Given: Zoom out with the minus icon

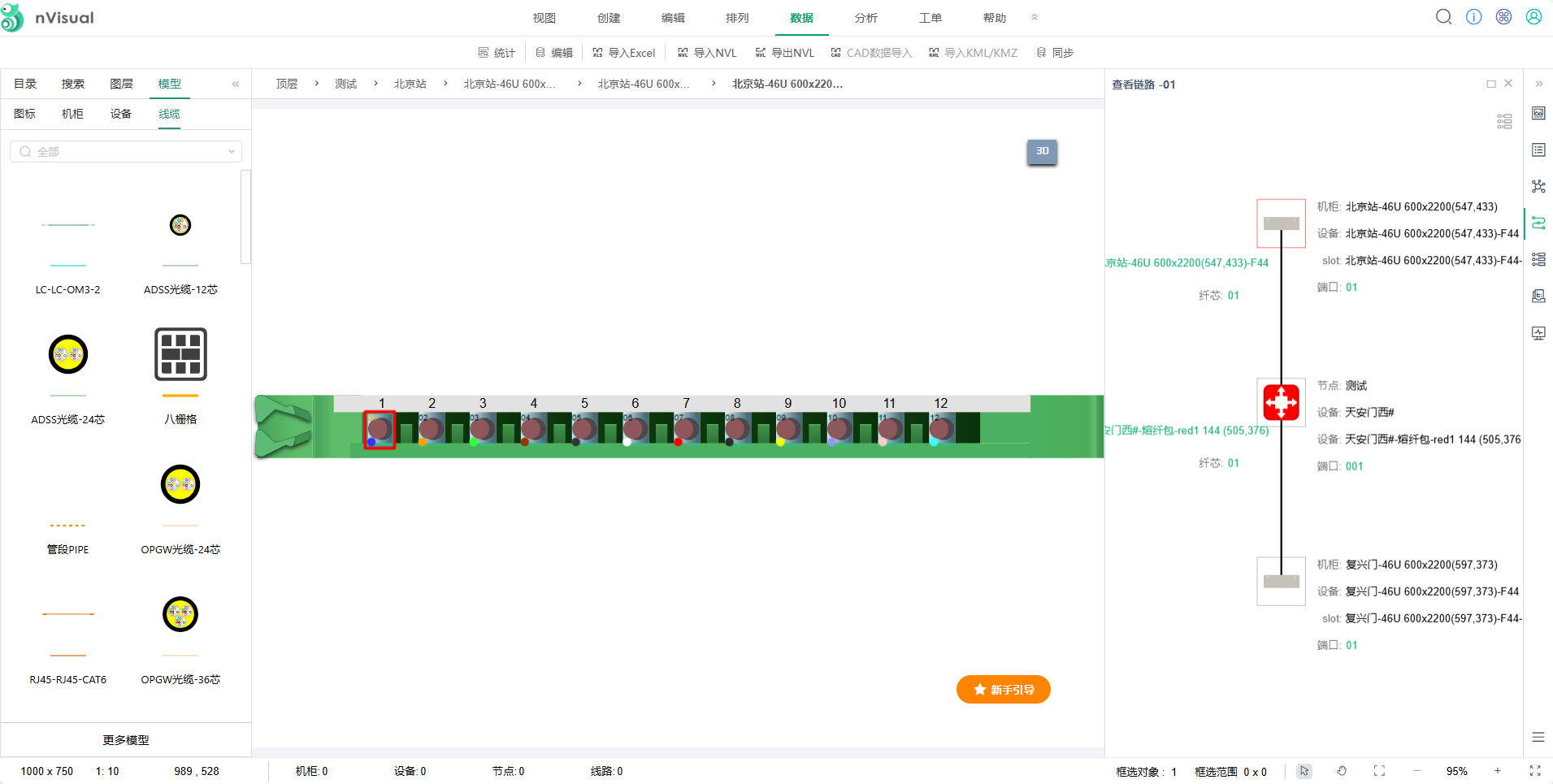Looking at the screenshot, I should point(1417,771).
